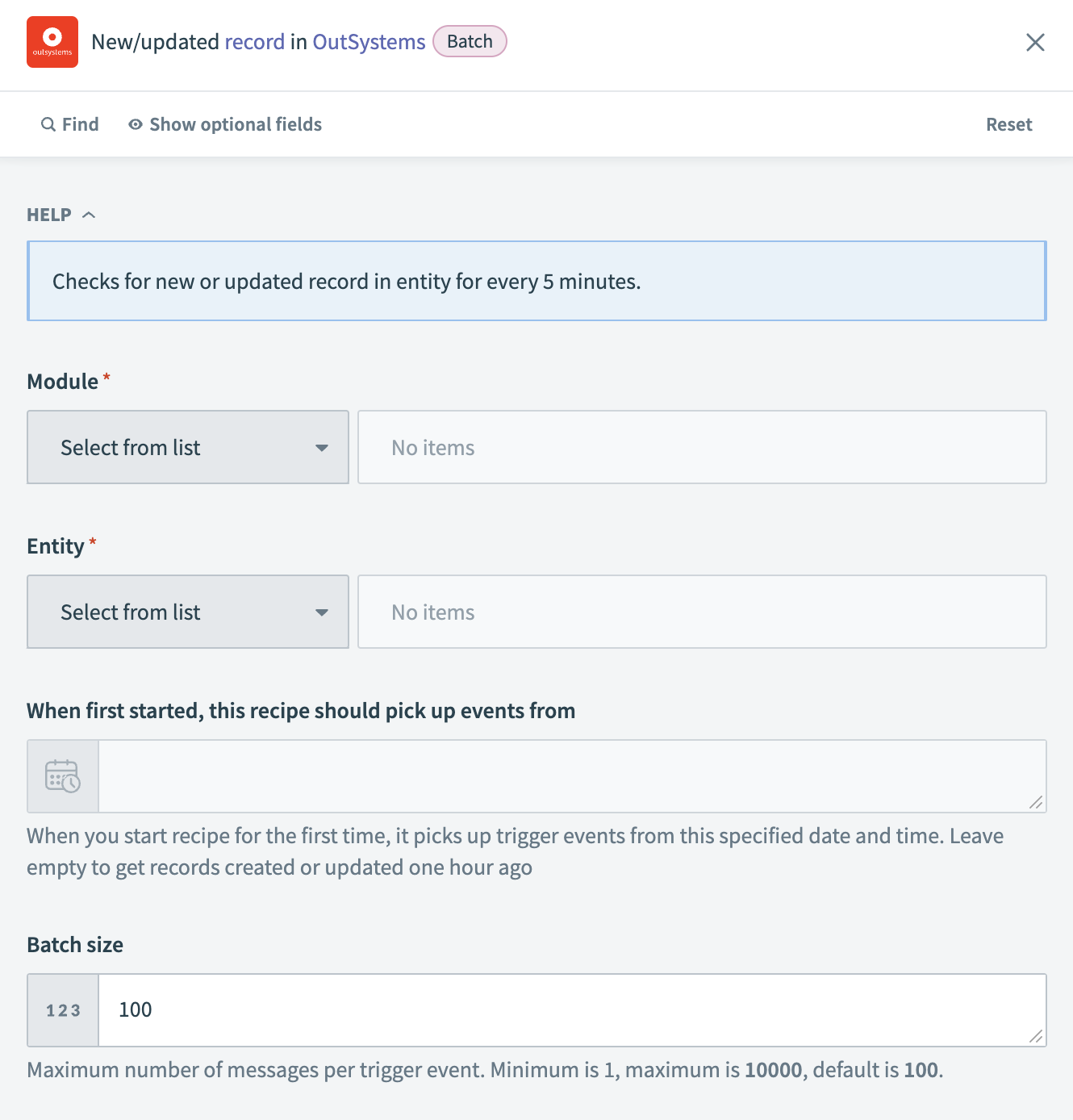The image size is (1073, 1120).
Task: Close the trigger configuration panel
Action: (1035, 42)
